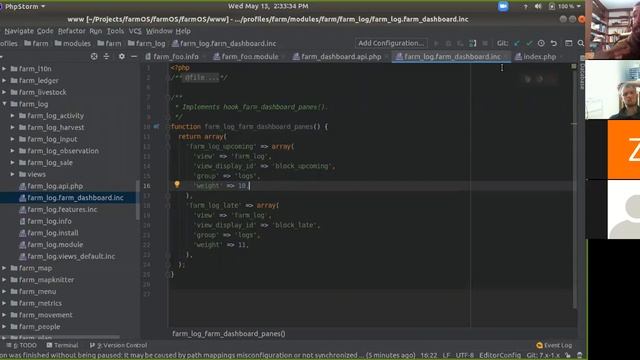Switch to the farm_dashboard.api.php tab
The image size is (640, 360).
(337, 57)
